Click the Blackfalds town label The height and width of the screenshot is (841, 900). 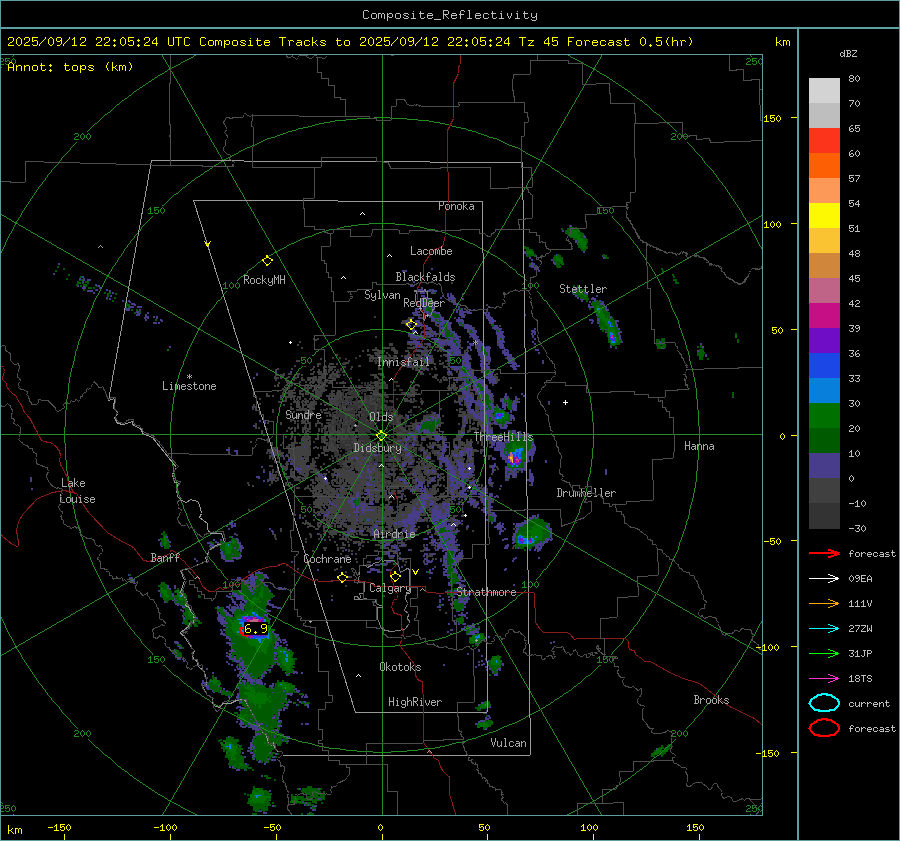pyautogui.click(x=425, y=277)
